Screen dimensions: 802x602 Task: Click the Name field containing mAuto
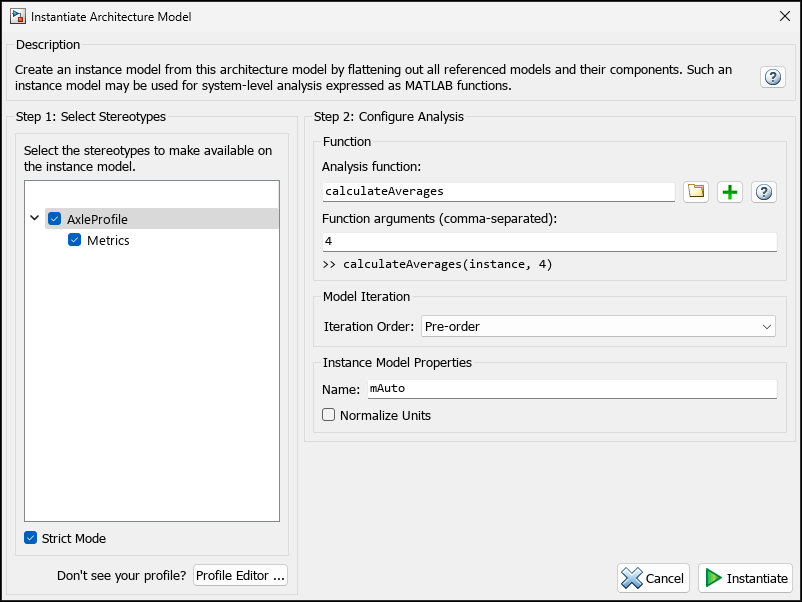pos(570,388)
